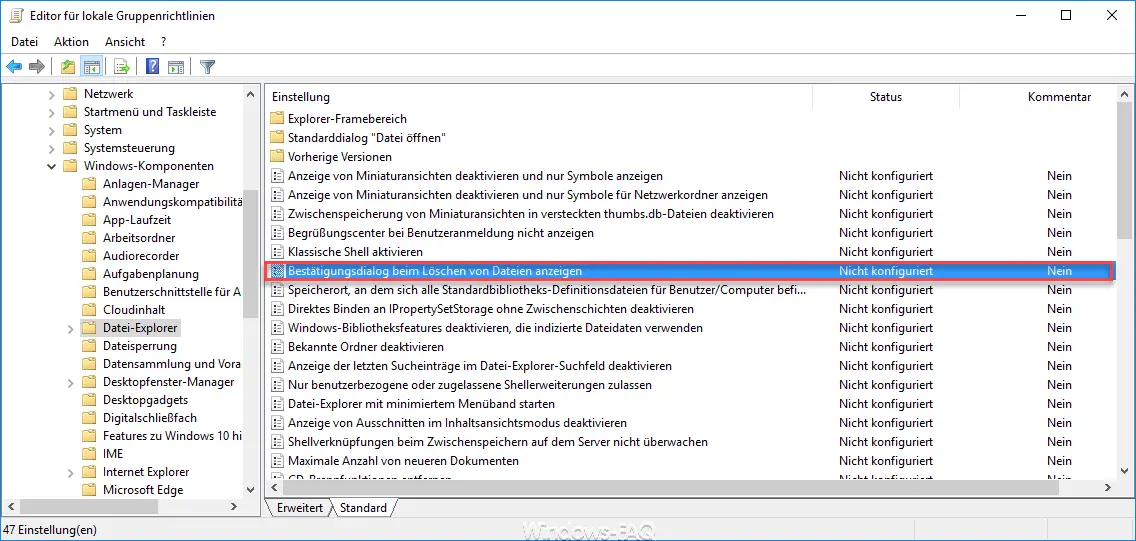Click the Forward arrow toolbar icon

pyautogui.click(x=36, y=67)
